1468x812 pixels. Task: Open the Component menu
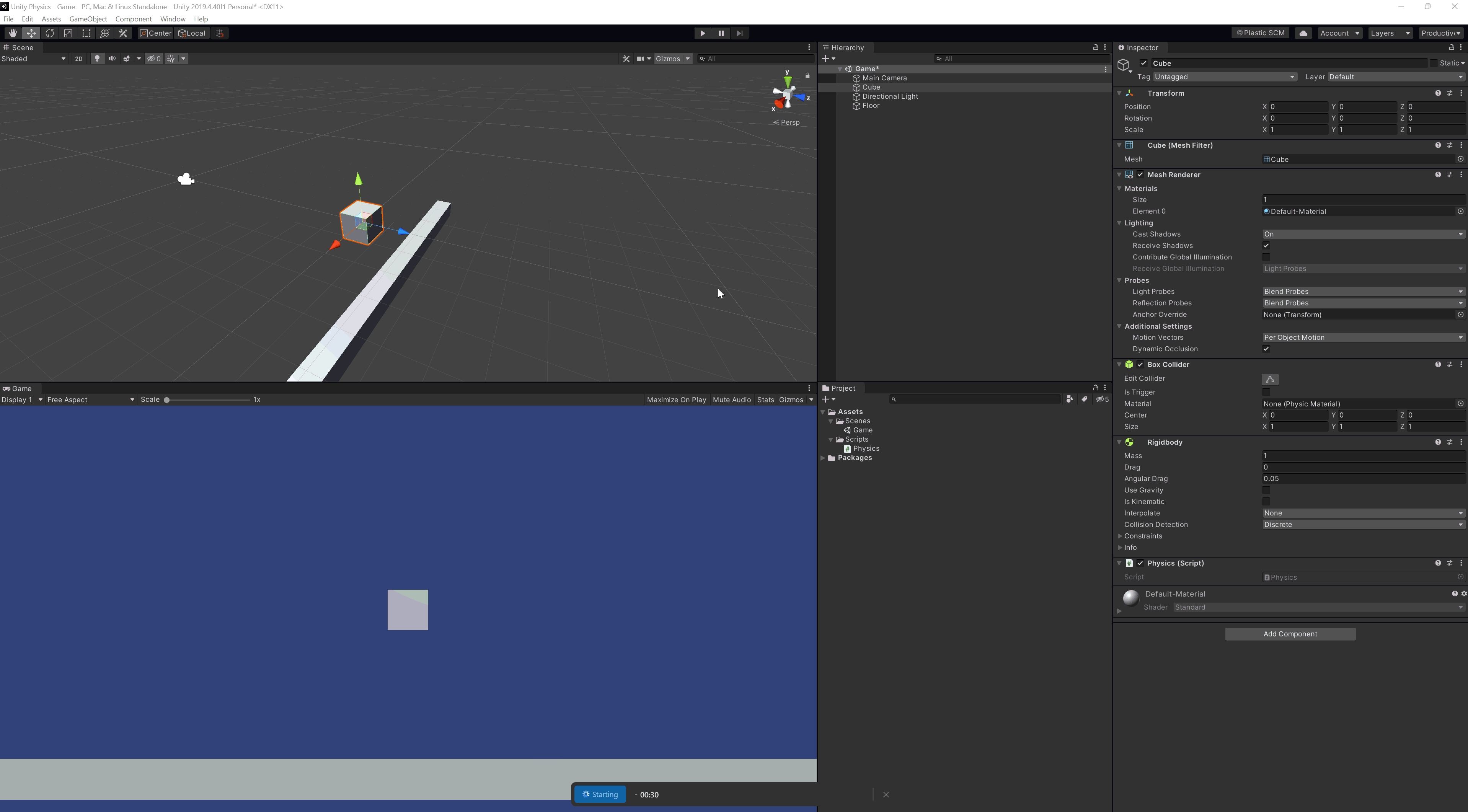click(133, 19)
